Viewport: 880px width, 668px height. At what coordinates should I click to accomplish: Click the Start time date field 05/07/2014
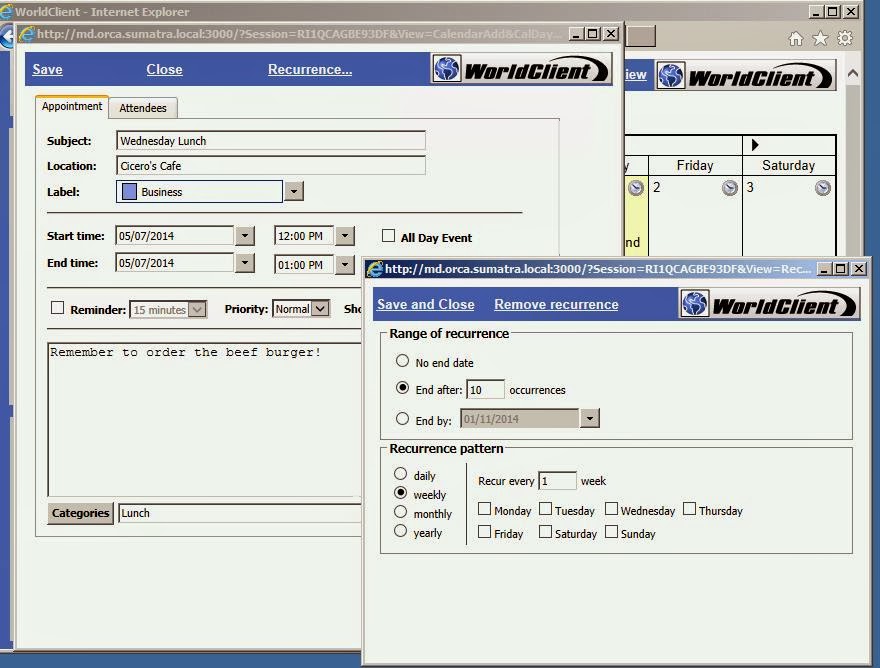(174, 236)
